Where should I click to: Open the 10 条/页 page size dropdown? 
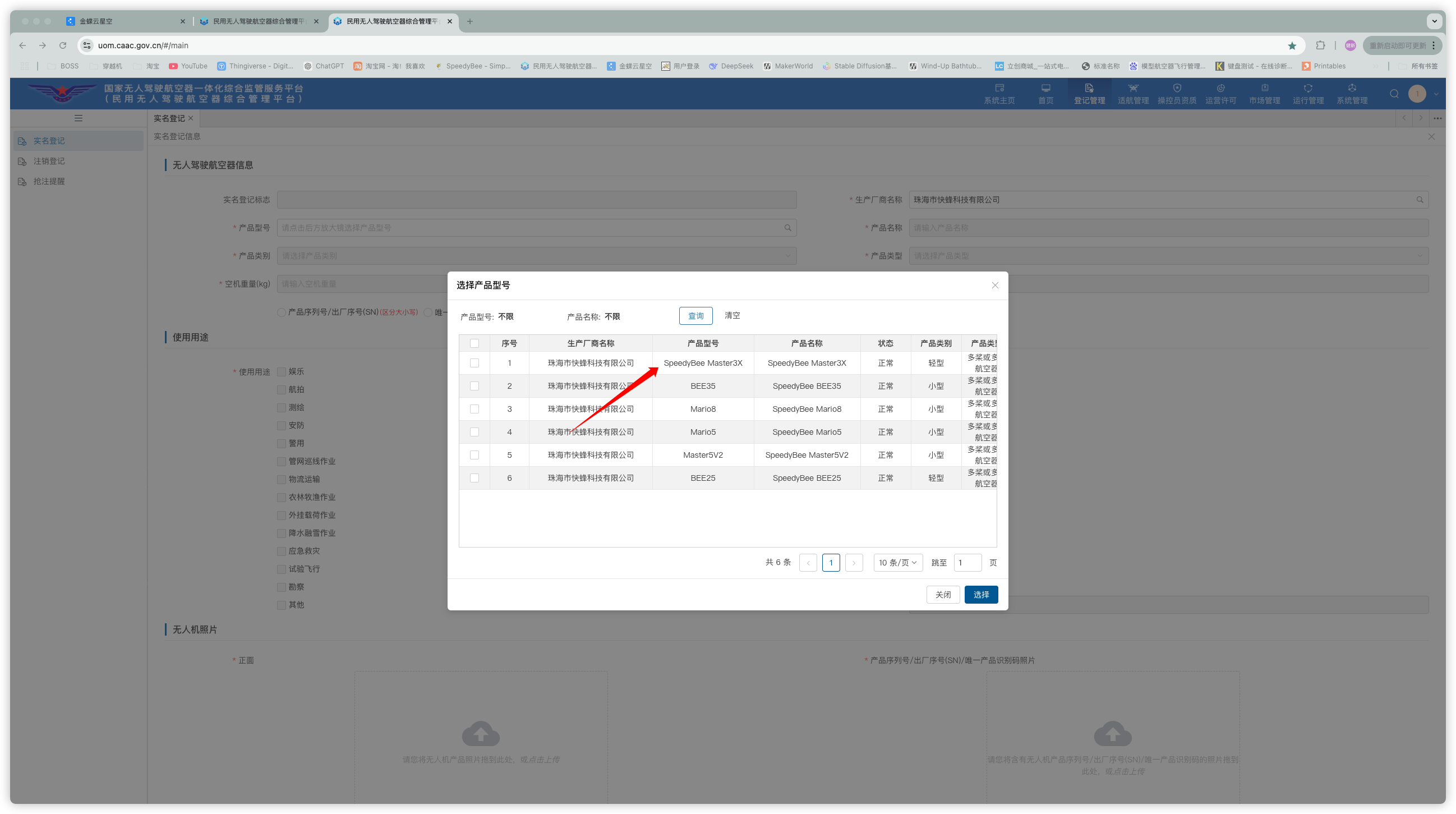tap(897, 563)
